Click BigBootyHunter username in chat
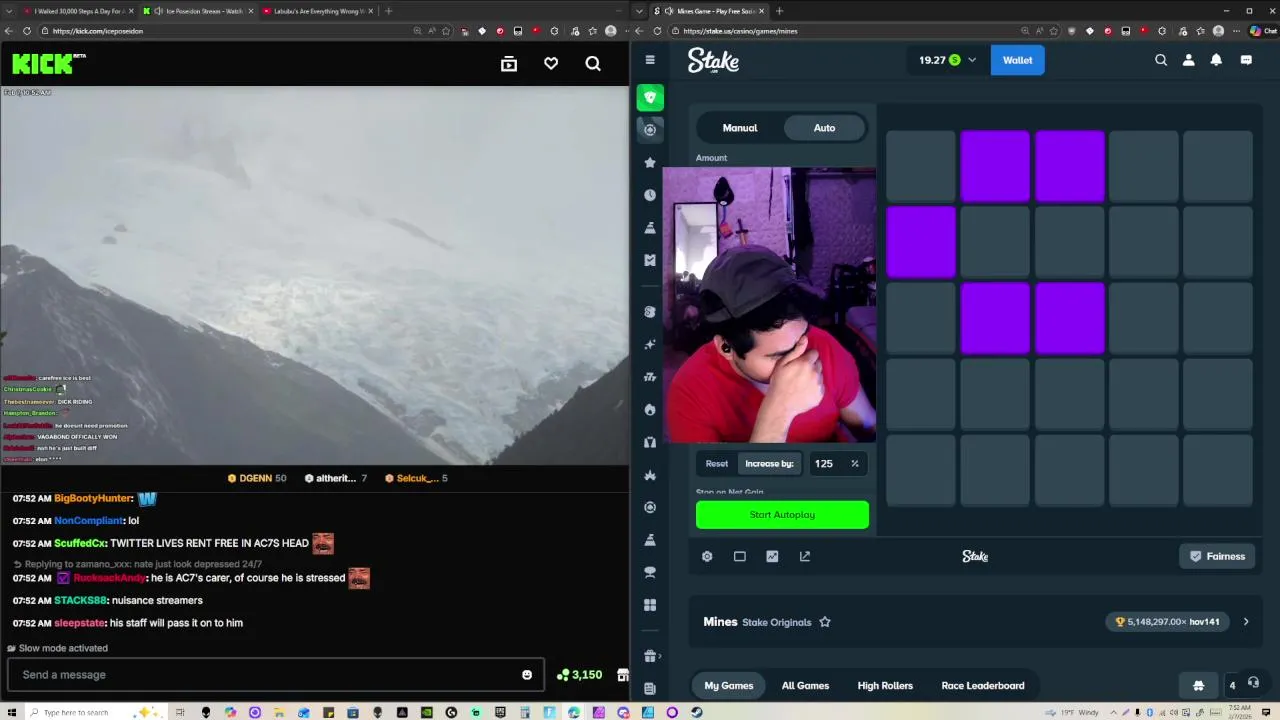The width and height of the screenshot is (1280, 720). (x=93, y=498)
